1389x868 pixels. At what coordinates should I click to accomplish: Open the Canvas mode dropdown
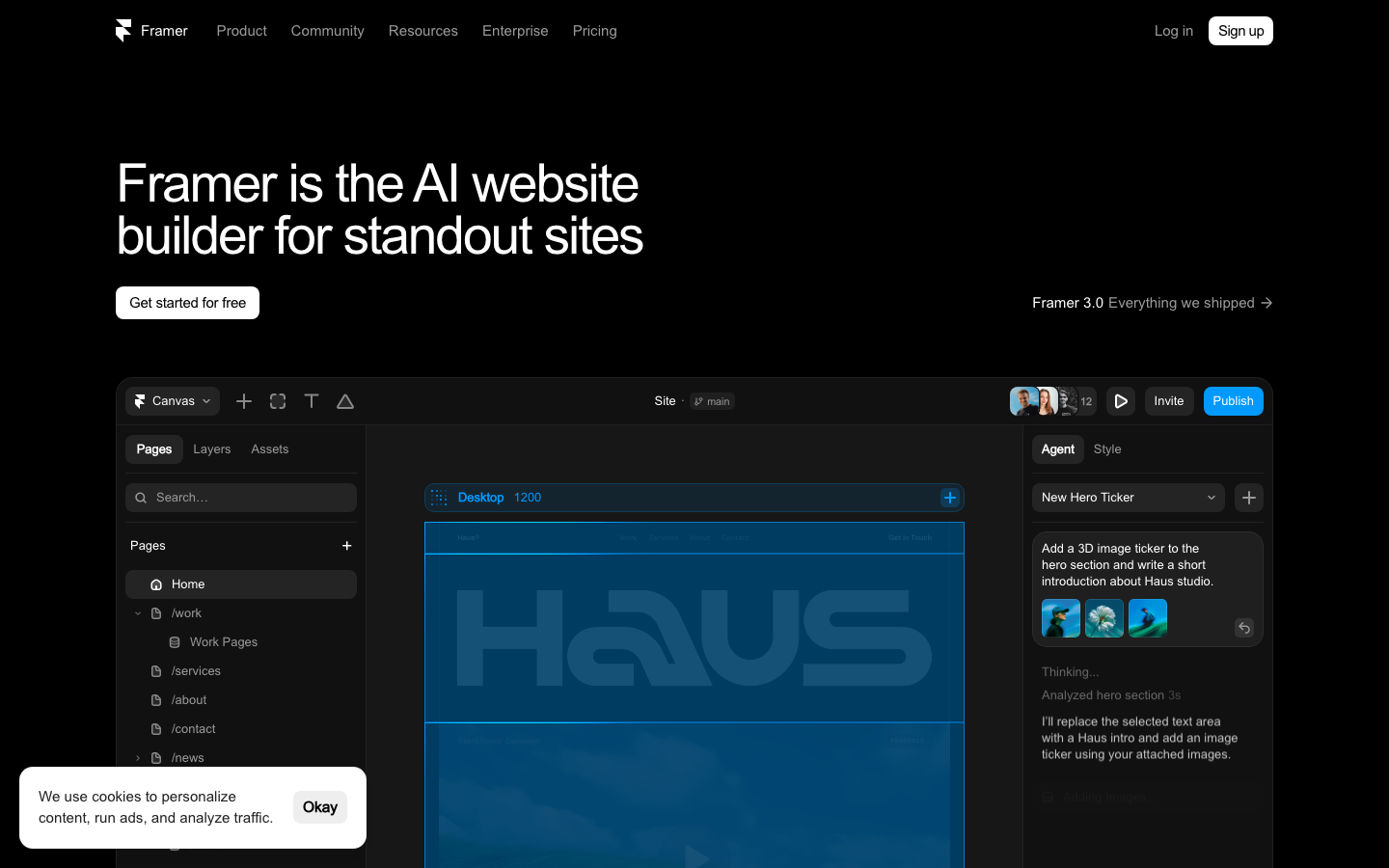173,401
